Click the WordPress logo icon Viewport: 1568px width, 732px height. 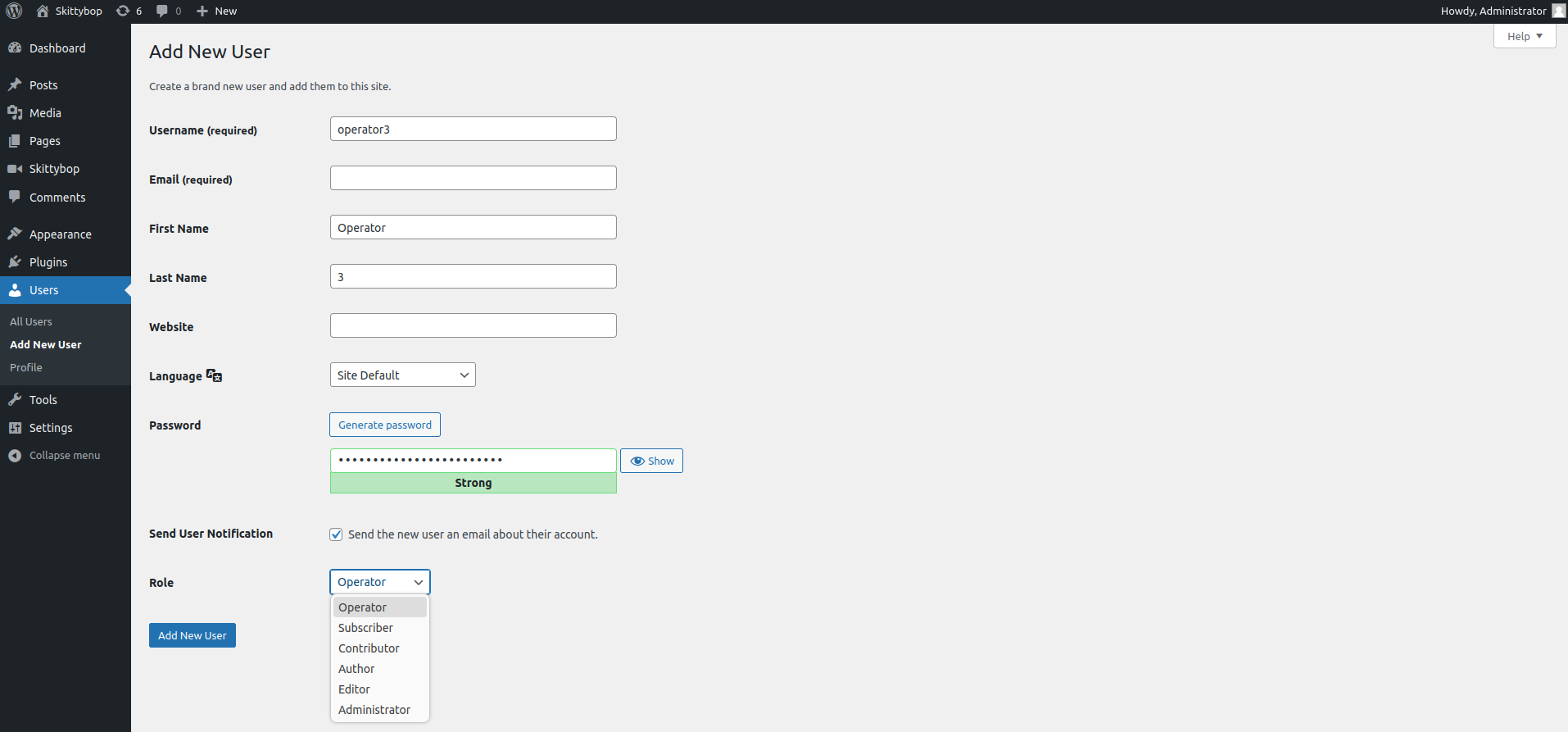14,11
